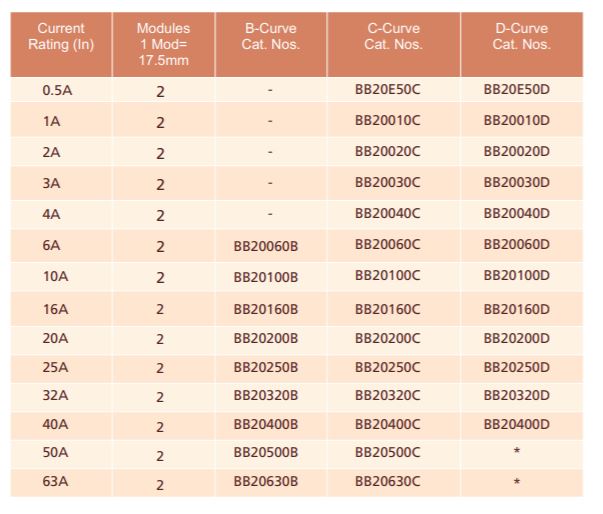
Task: Click the D-Curve Cat. Nos. header
Action: point(521,36)
